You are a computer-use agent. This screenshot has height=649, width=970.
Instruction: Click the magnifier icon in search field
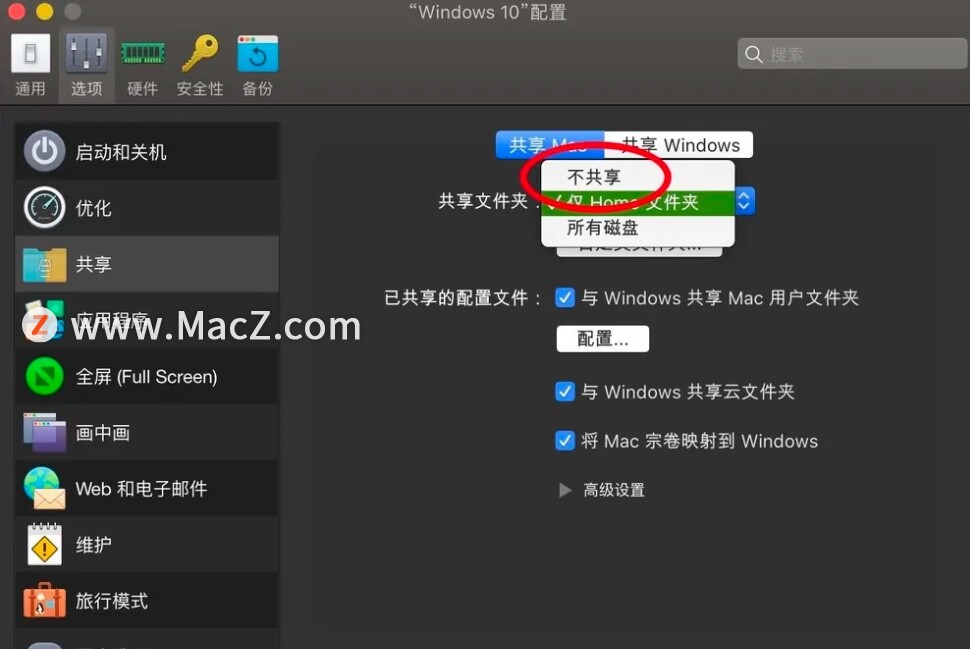(x=753, y=54)
